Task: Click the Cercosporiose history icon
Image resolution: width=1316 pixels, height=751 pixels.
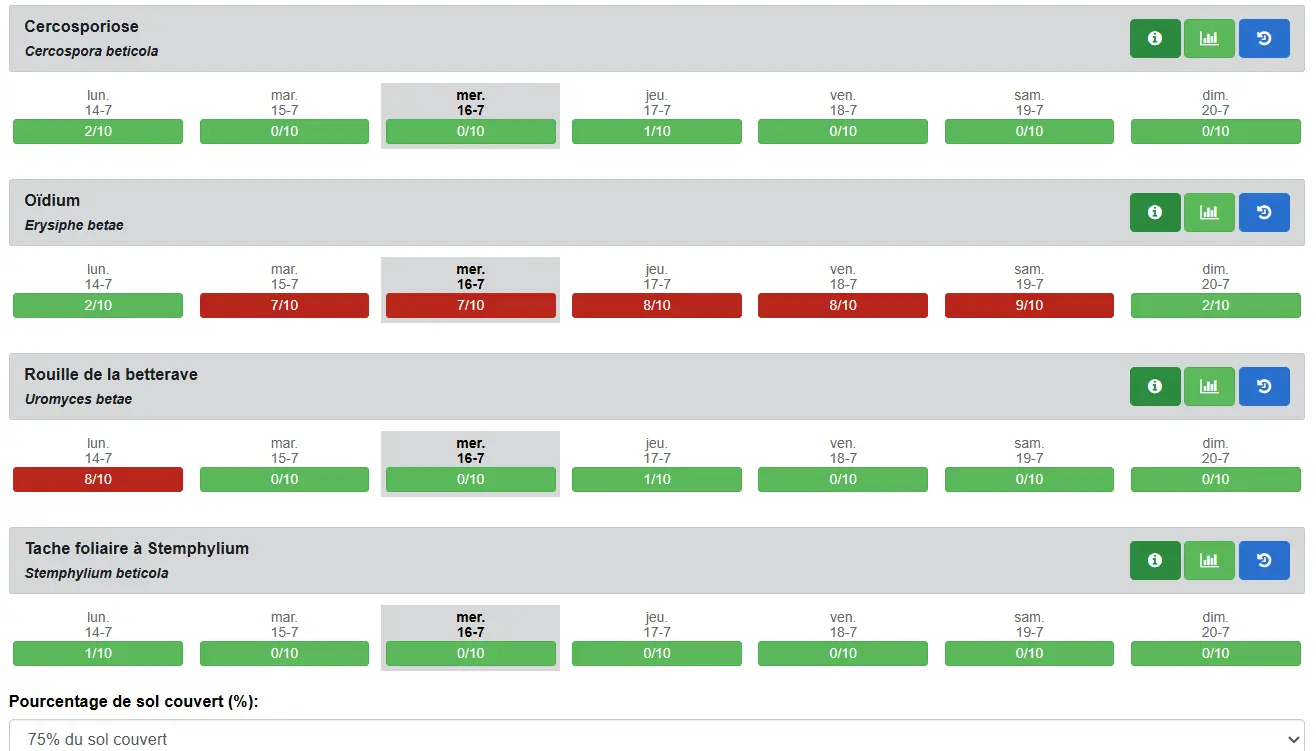Action: click(x=1264, y=39)
